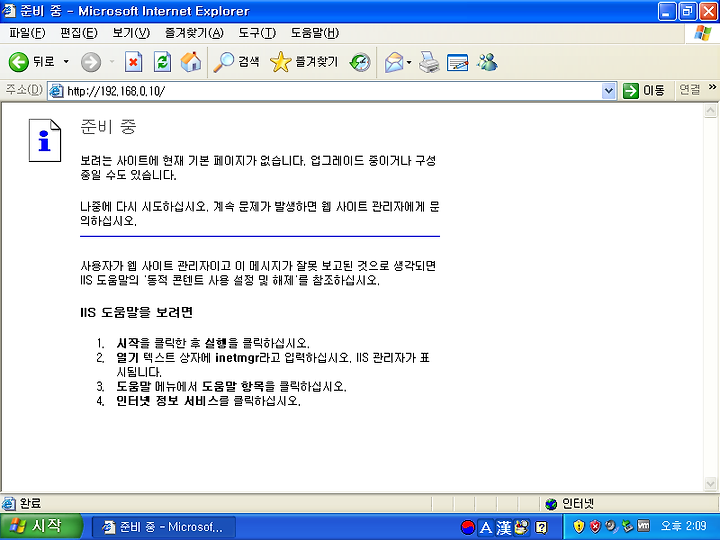This screenshot has width=720, height=540.
Task: Click the IE icon in title bar
Action: (x=9, y=11)
